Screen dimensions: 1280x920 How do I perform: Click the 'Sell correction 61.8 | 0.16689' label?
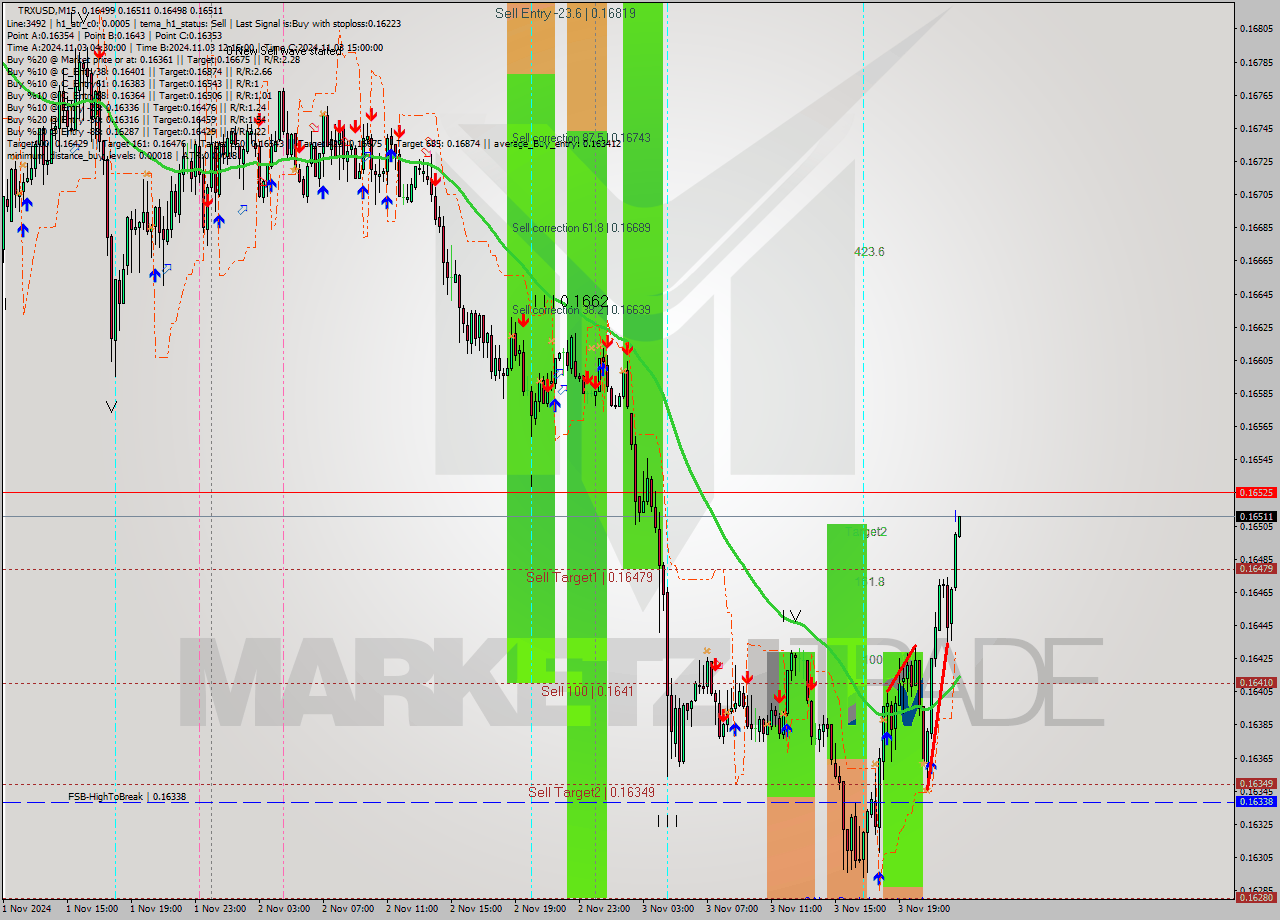click(x=581, y=228)
